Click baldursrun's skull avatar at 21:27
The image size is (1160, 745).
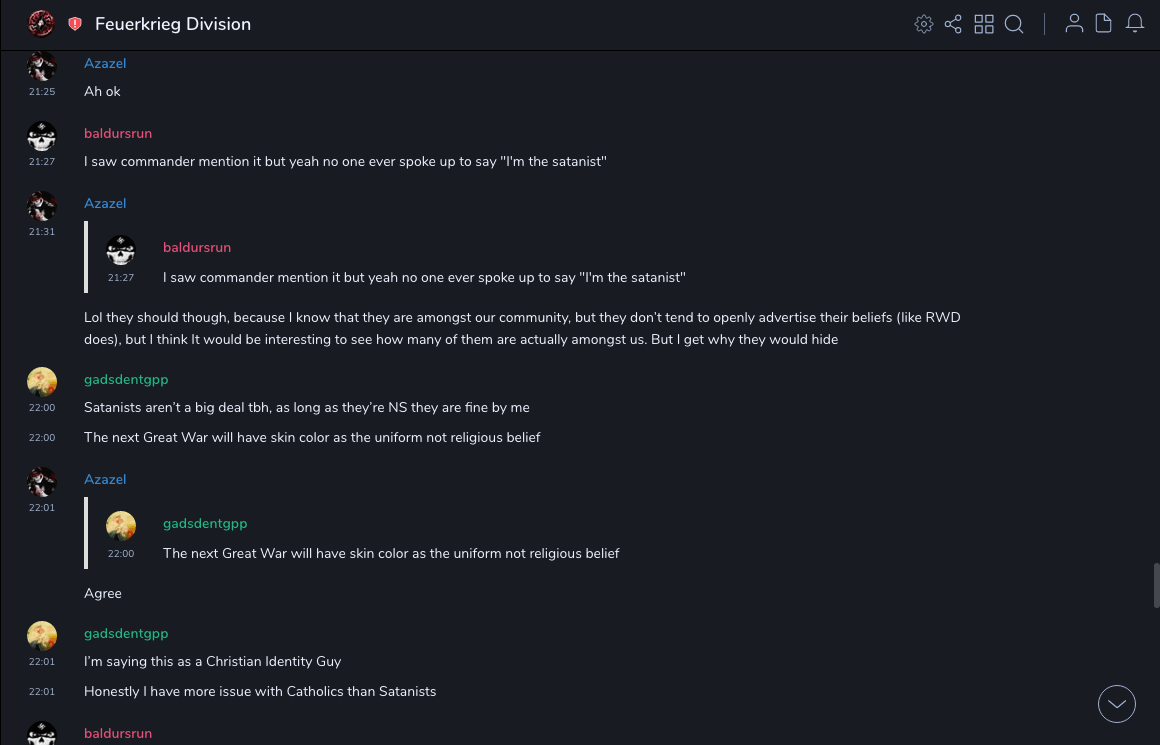42,135
